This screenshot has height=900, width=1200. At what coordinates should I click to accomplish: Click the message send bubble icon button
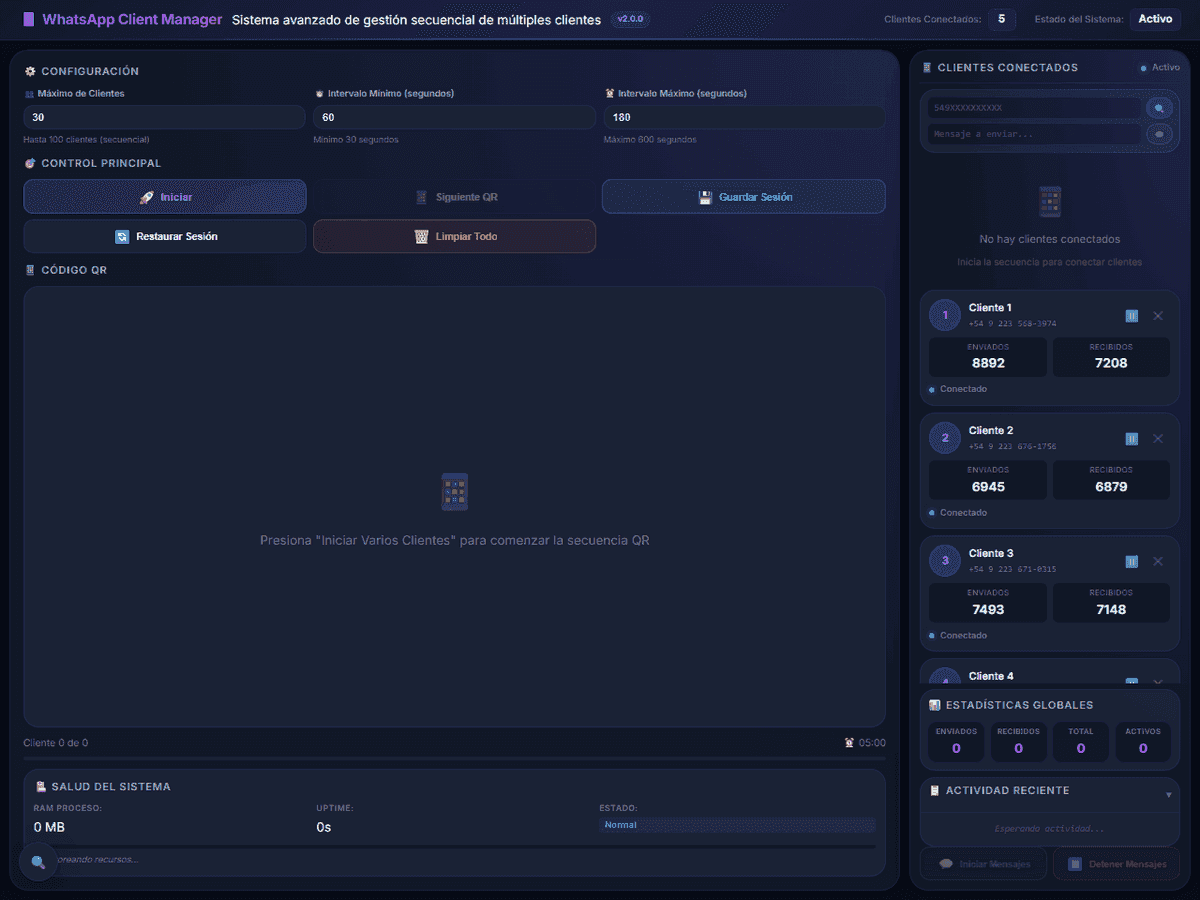(1159, 134)
